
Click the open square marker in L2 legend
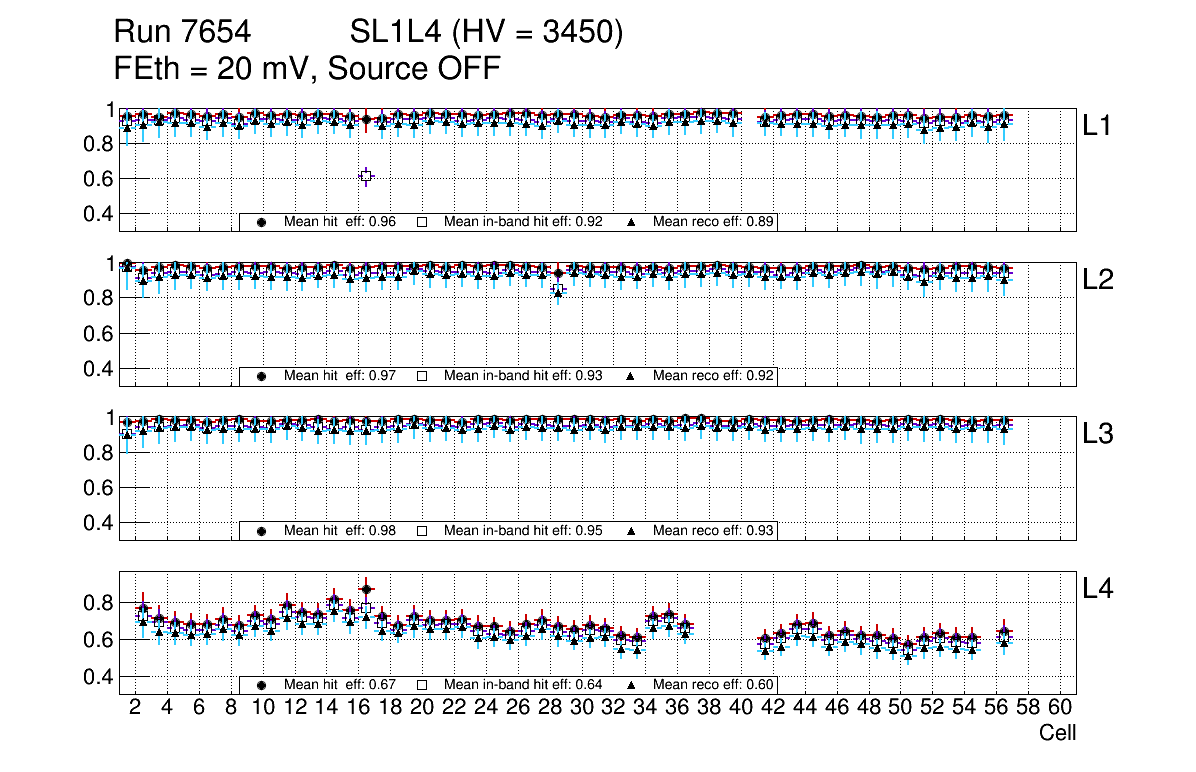(422, 377)
